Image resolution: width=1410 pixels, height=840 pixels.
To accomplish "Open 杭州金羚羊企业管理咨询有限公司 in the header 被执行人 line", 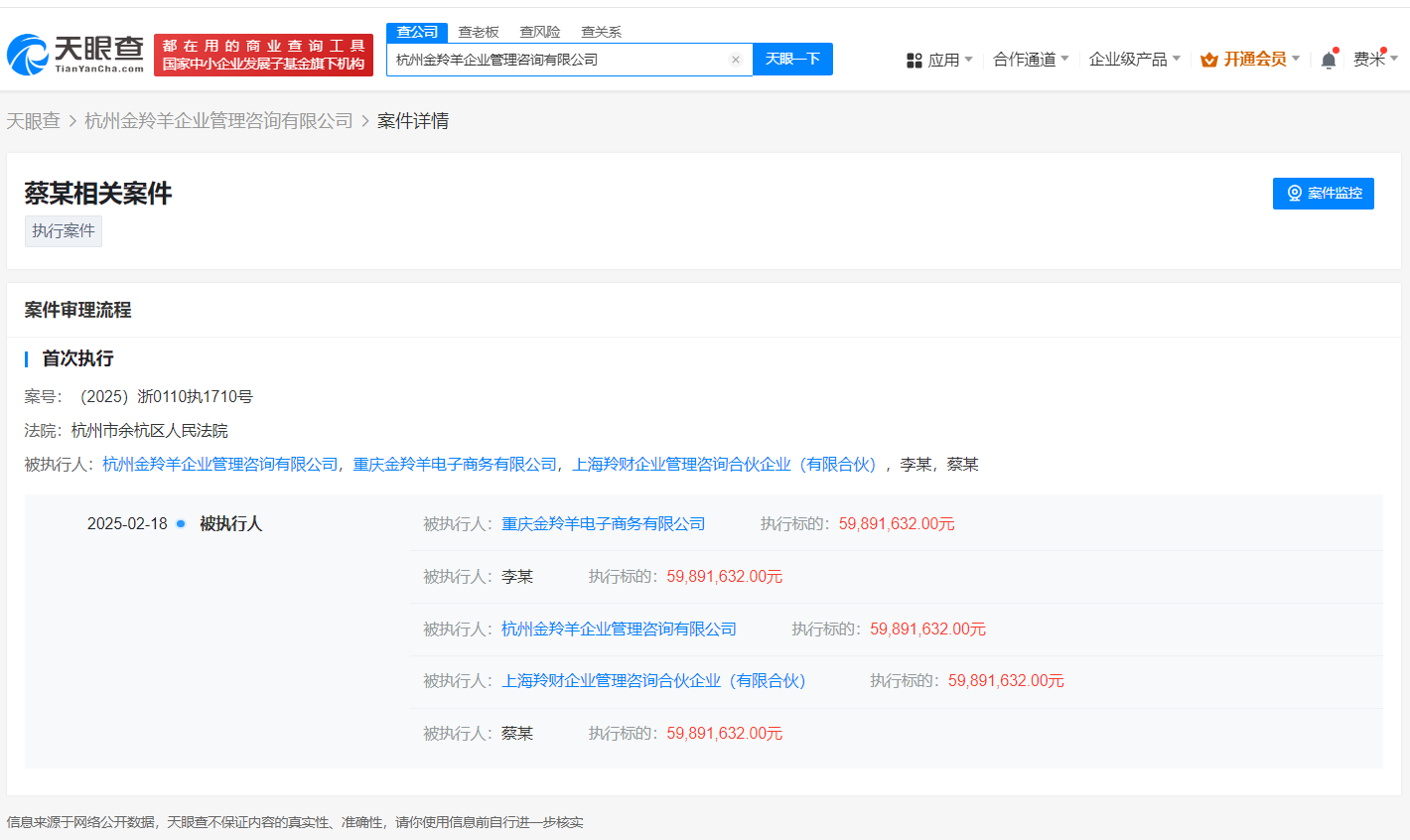I will pos(220,465).
